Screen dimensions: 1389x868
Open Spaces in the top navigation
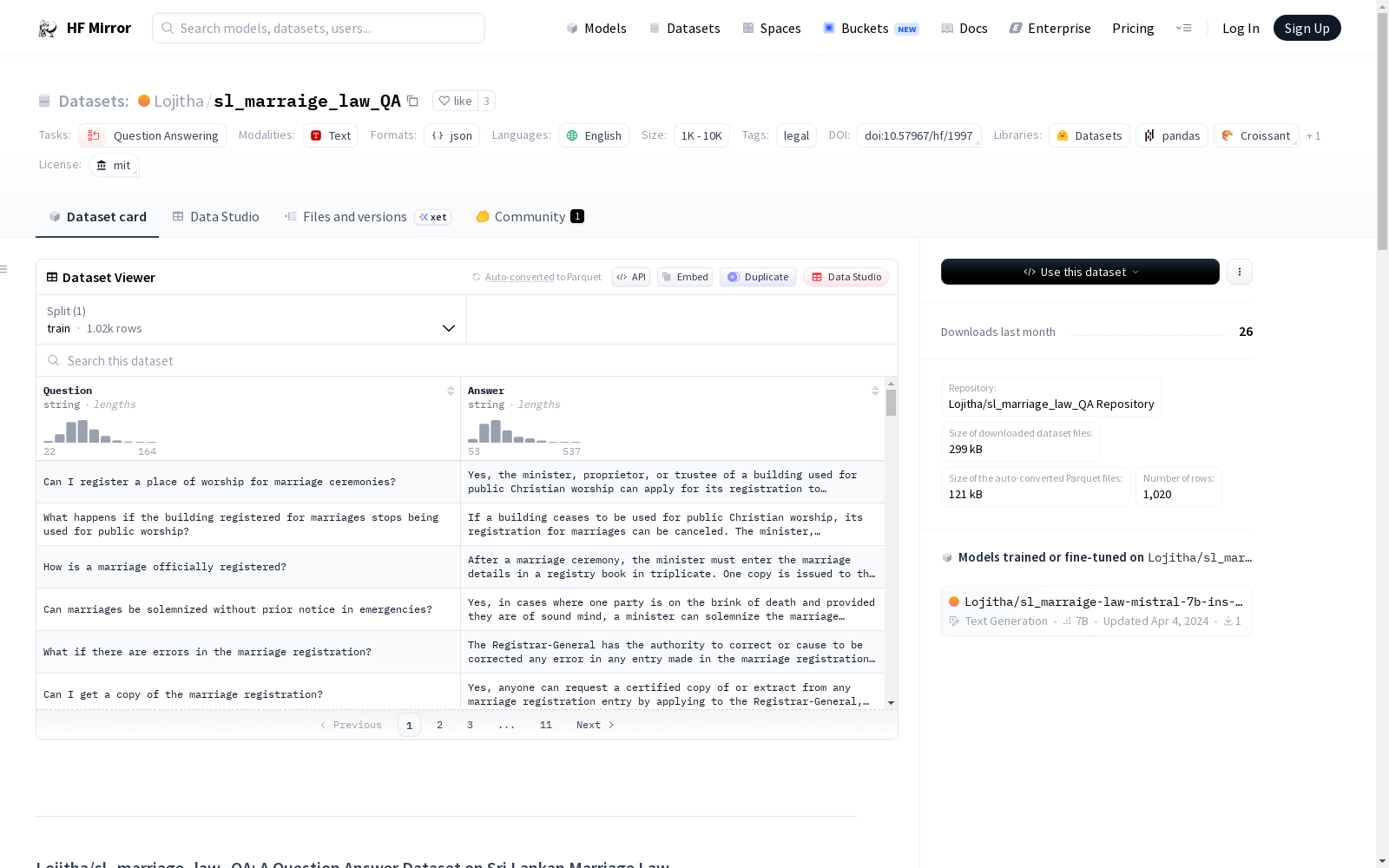click(x=771, y=28)
